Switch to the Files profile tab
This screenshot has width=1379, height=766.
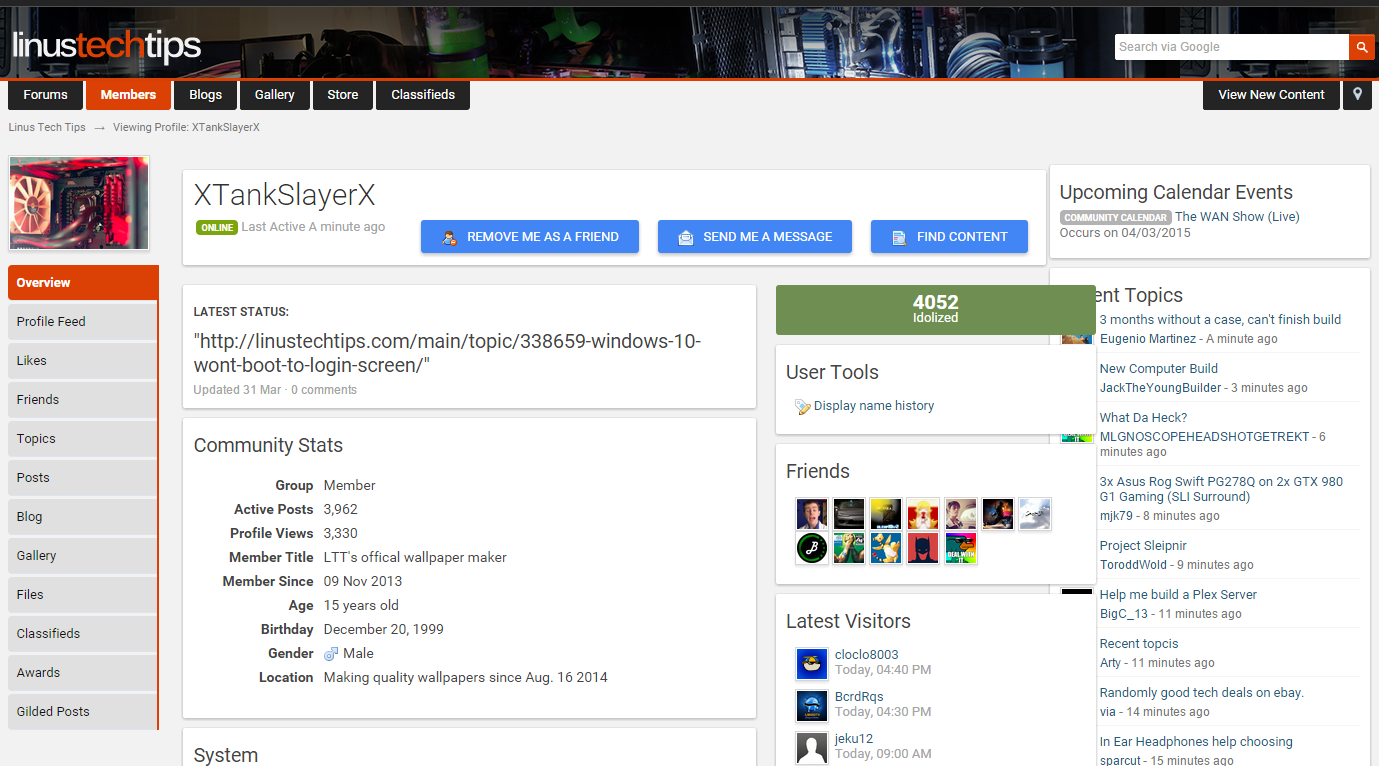82,595
